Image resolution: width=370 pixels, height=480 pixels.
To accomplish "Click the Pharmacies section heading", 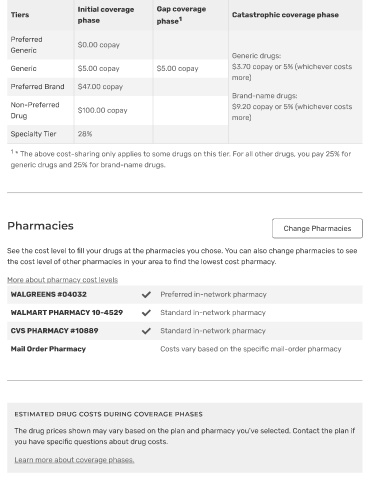I will 40,226.
